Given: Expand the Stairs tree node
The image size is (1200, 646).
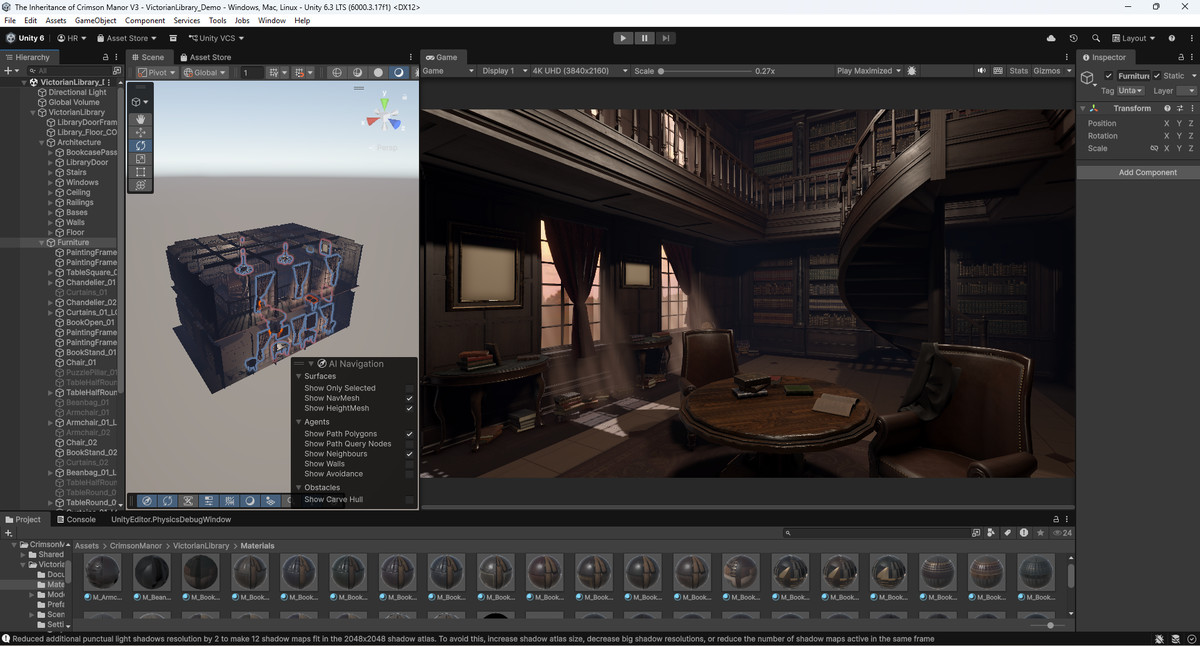Looking at the screenshot, I should 50,172.
